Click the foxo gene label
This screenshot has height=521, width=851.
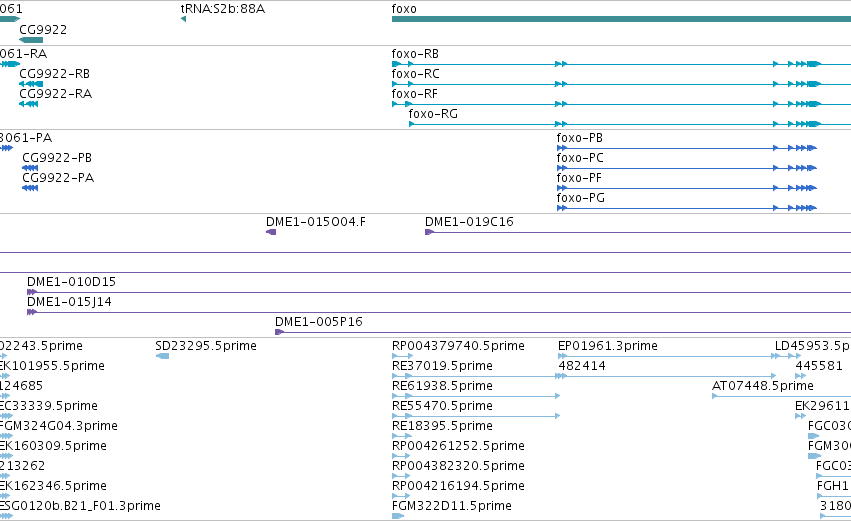click(x=404, y=9)
